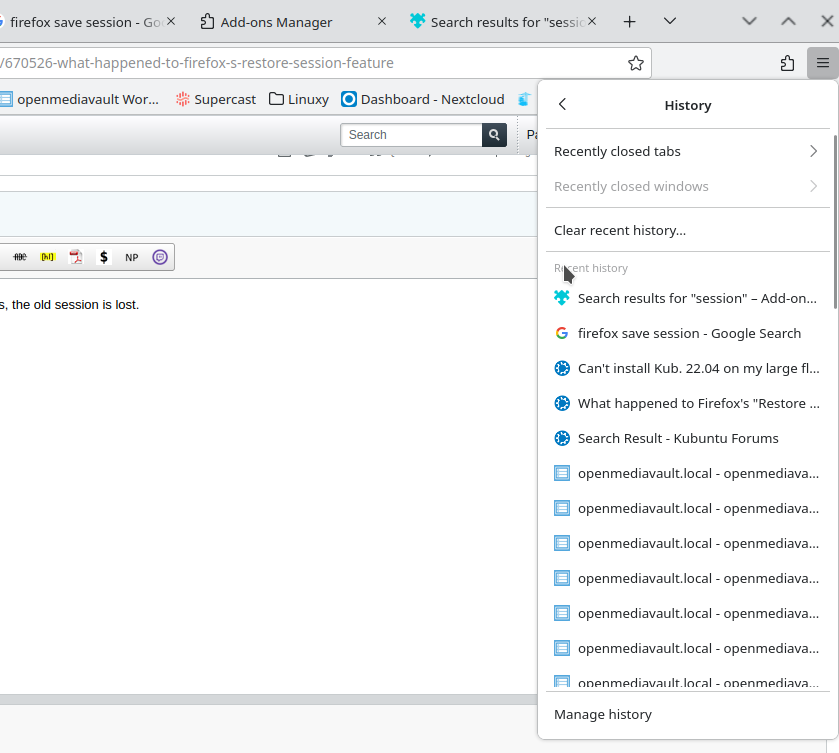Open the Dashboard - Nextcloud bookmark
Viewport: 839px width, 753px height.
[x=423, y=99]
